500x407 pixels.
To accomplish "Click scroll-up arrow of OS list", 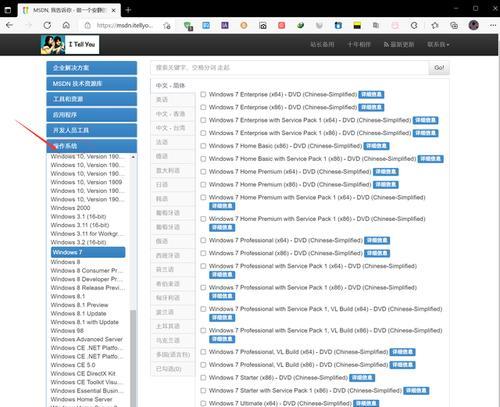I will point(133,157).
